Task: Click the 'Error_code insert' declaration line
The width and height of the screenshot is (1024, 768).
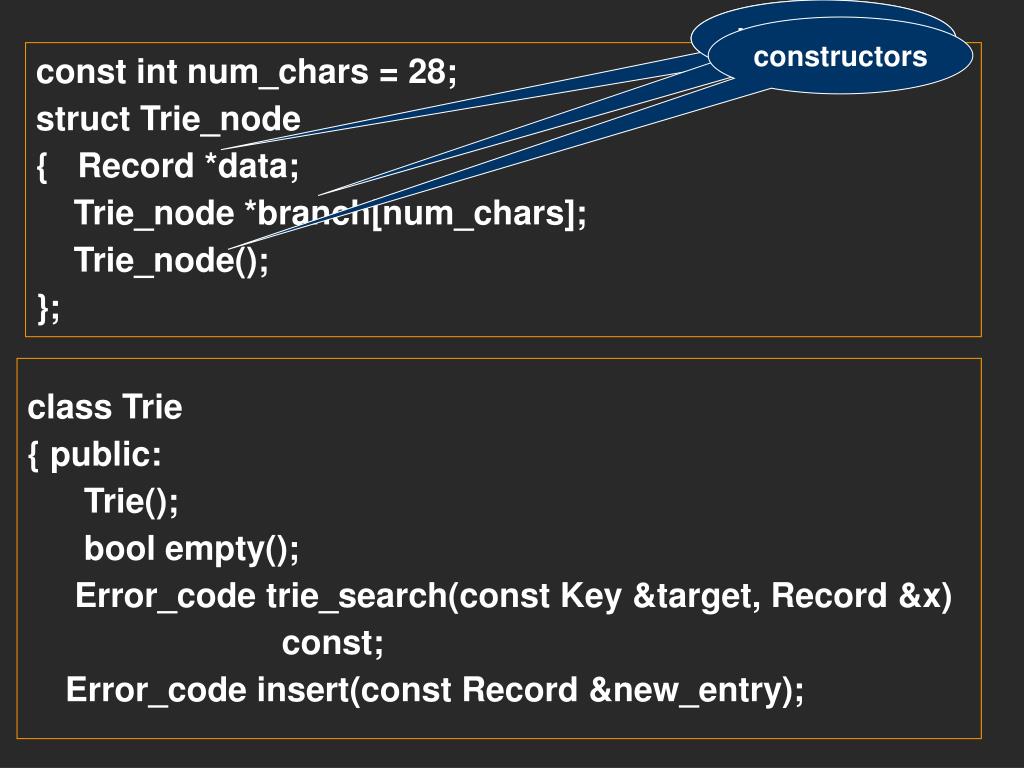Action: point(435,690)
